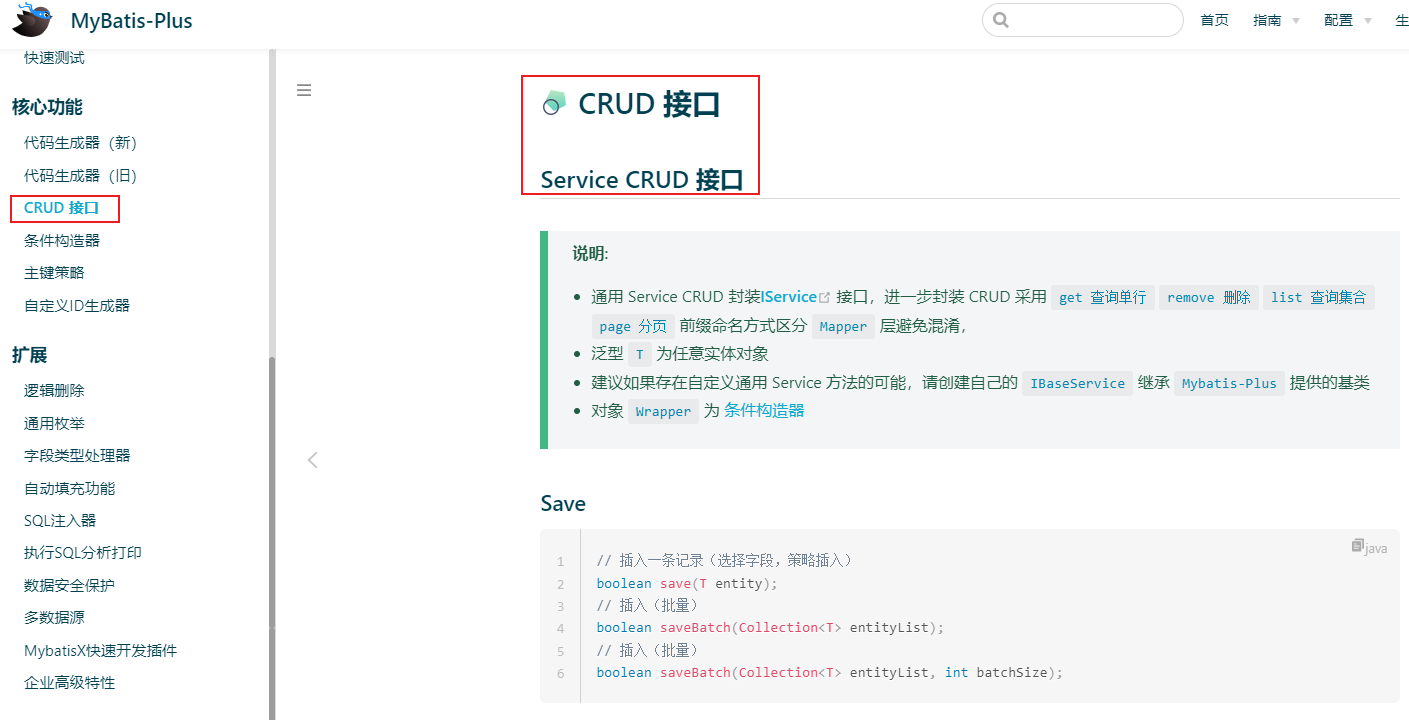Image resolution: width=1409 pixels, height=720 pixels.
Task: Open the hamburger sidebar toggle icon
Action: click(x=304, y=90)
